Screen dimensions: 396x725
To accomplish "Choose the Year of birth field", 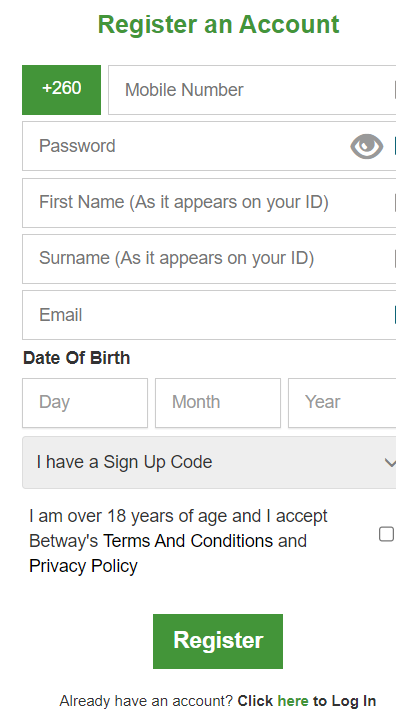I will click(342, 403).
